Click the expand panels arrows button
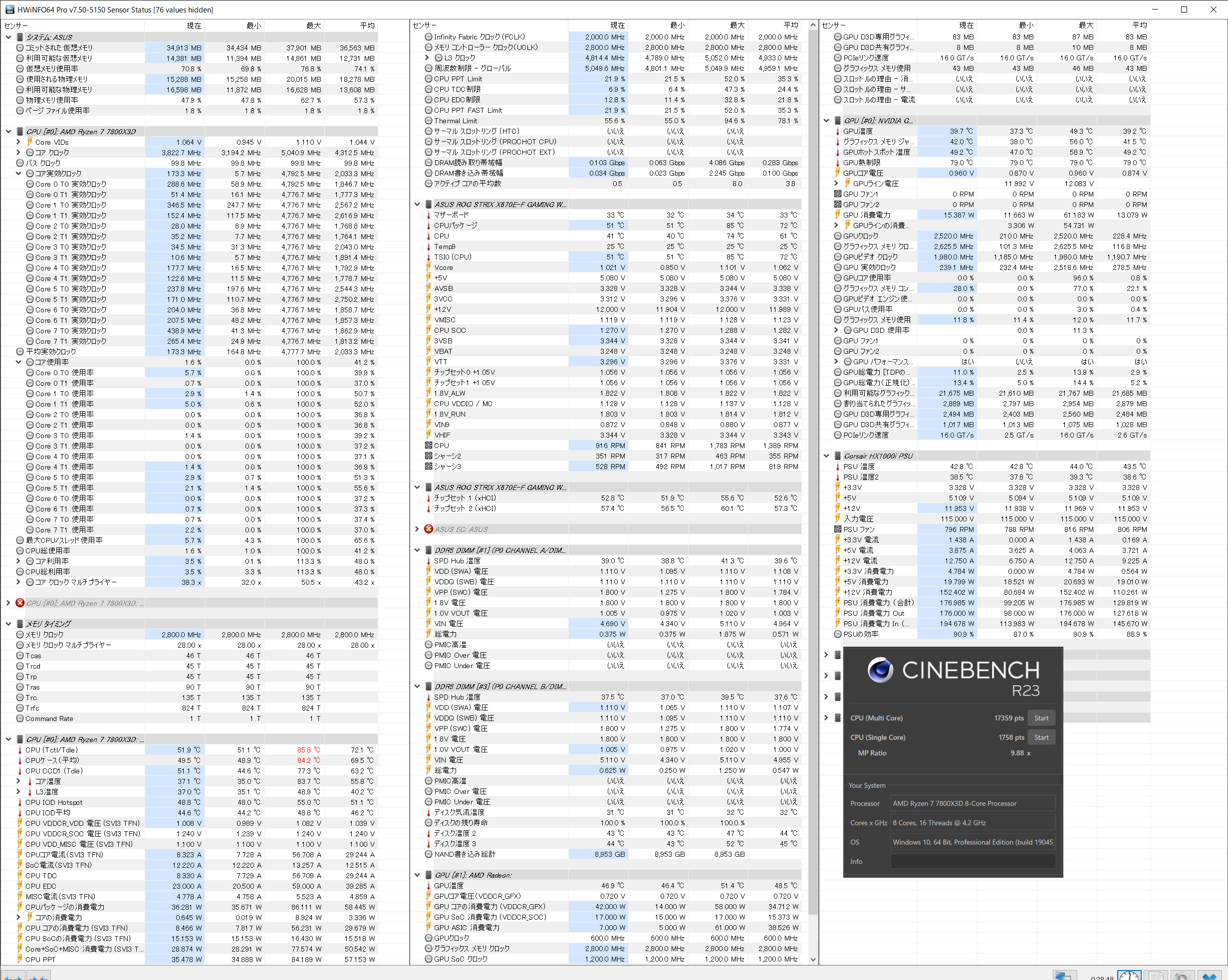 pyautogui.click(x=12, y=976)
